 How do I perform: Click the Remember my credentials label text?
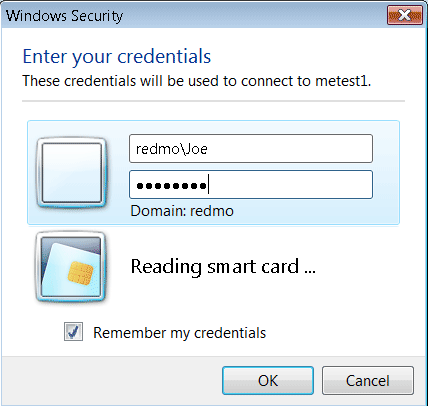(180, 333)
